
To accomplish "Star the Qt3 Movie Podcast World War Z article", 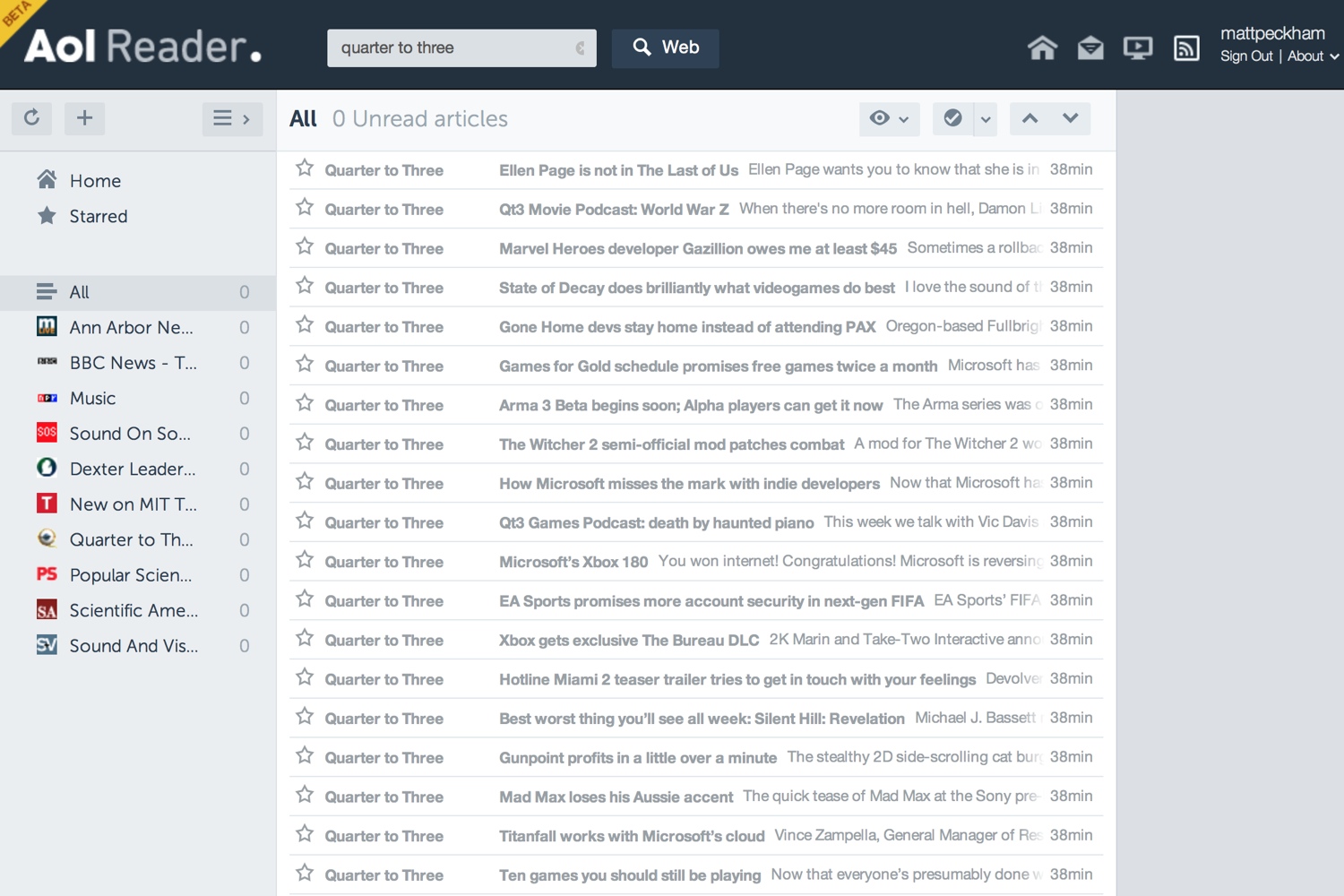I will 305,208.
